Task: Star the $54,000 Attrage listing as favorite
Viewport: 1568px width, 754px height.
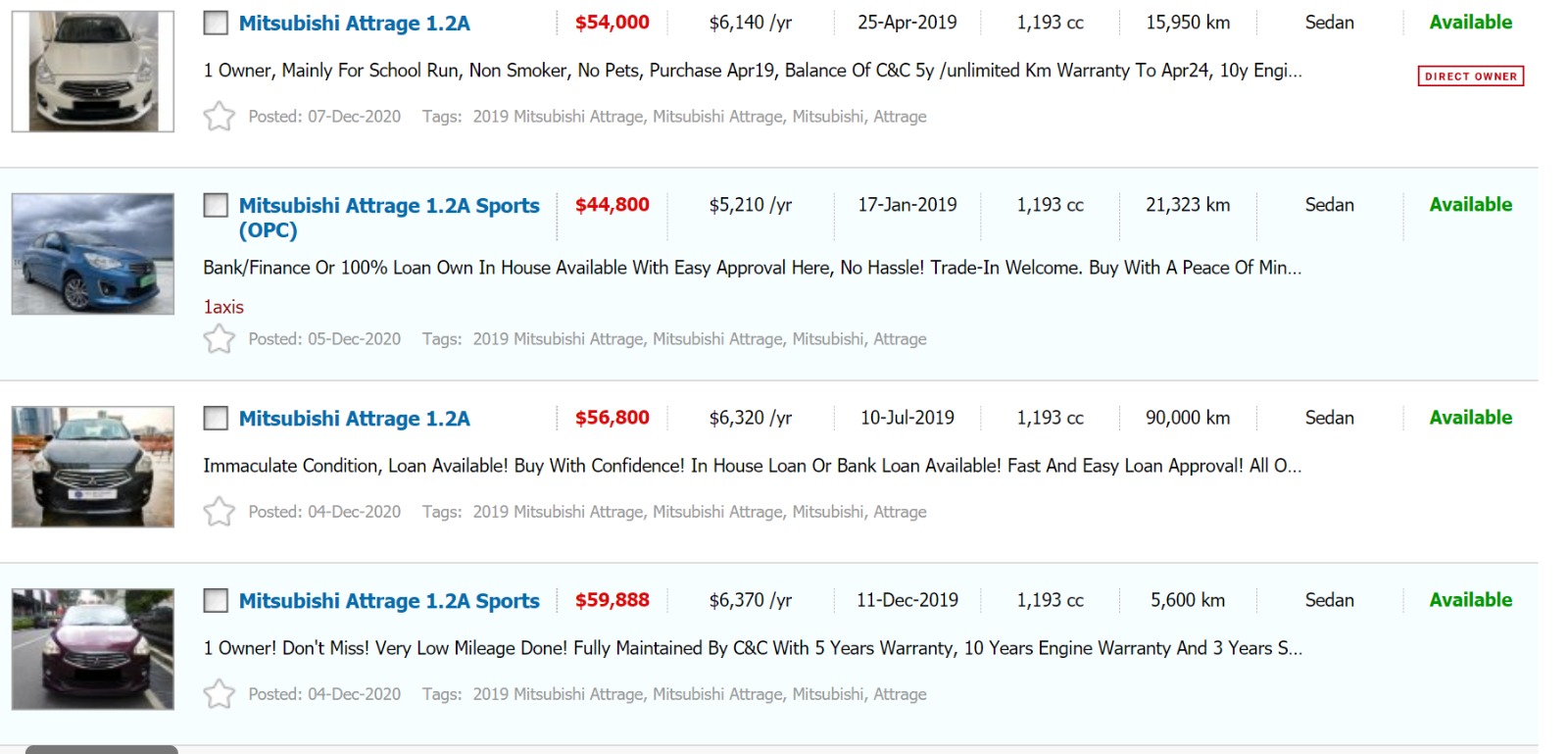Action: (220, 117)
